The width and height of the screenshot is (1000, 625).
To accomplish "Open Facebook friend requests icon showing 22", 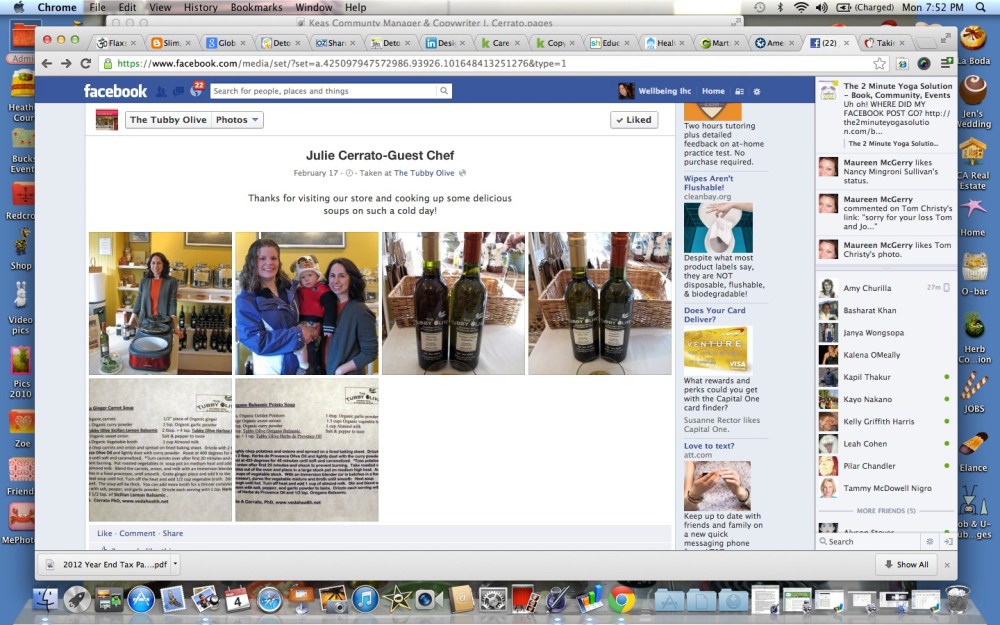I will click(196, 91).
